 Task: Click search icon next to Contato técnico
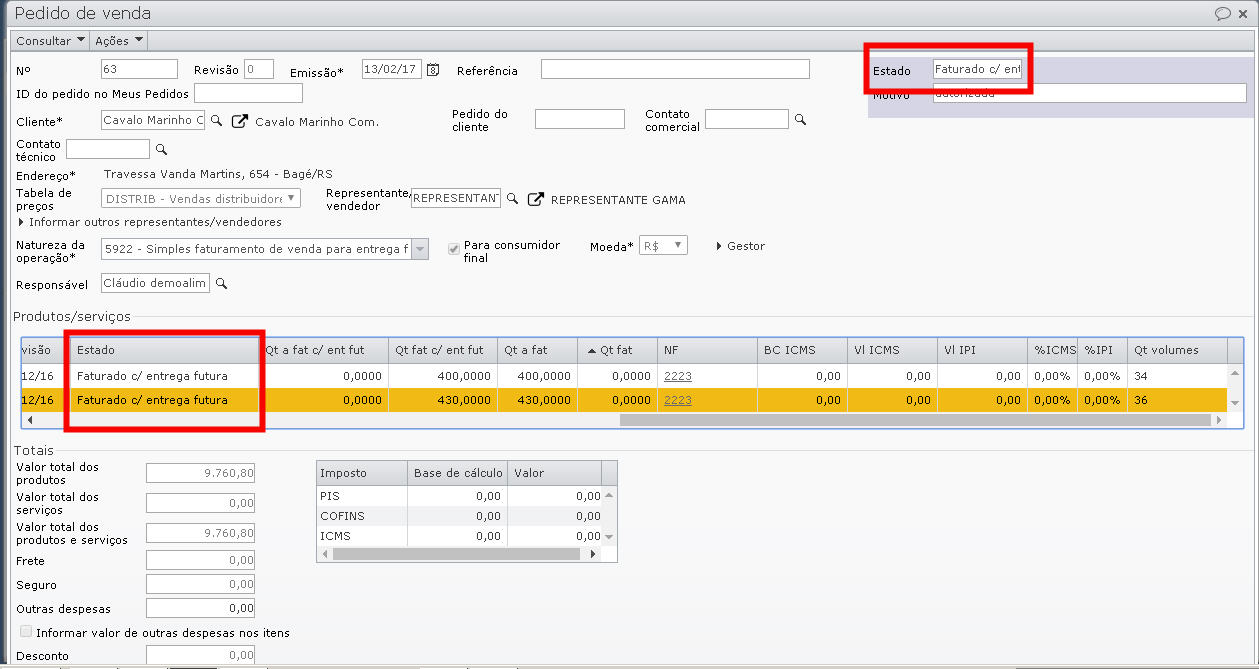pos(161,150)
